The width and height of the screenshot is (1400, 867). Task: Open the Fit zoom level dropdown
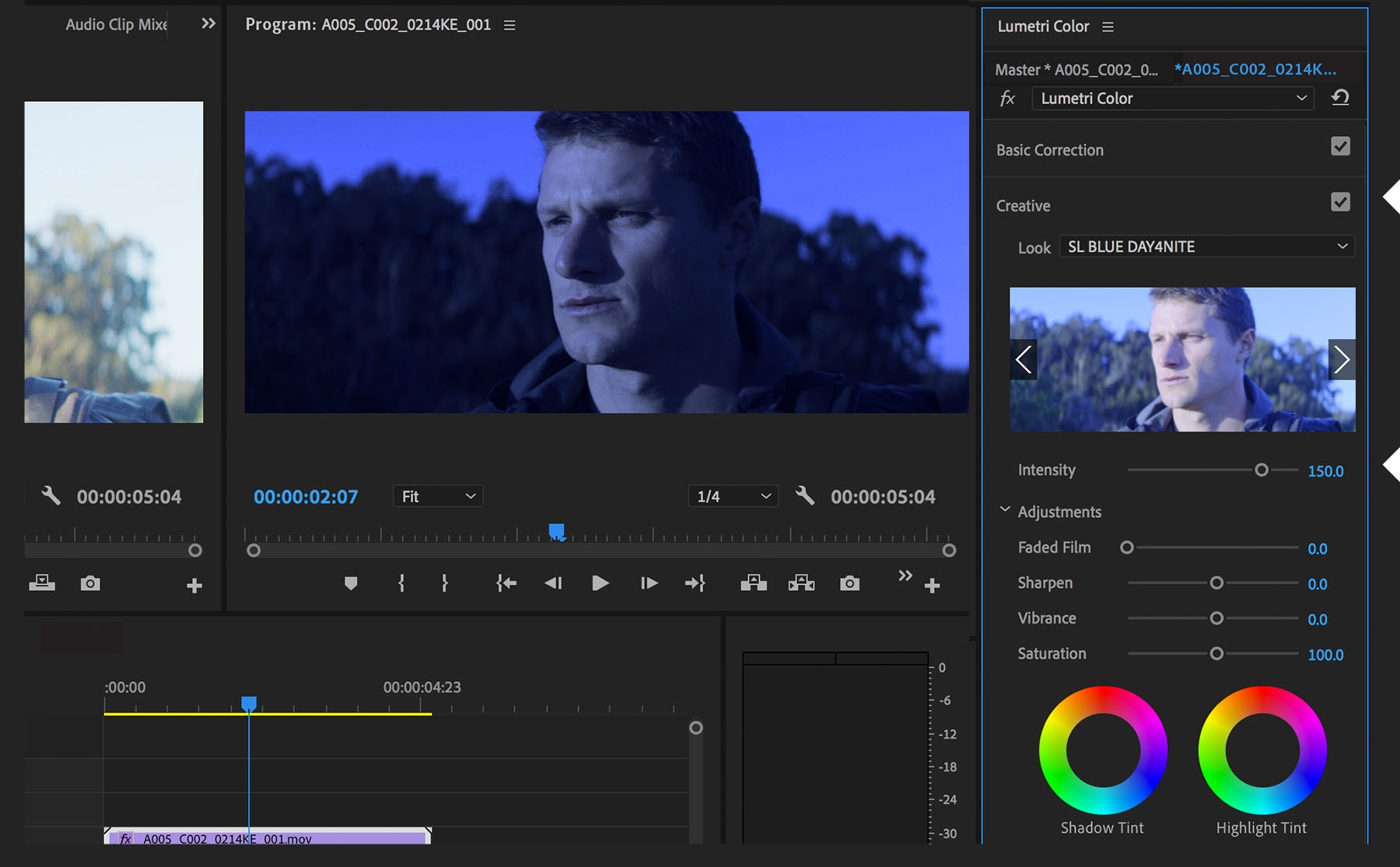pos(438,496)
